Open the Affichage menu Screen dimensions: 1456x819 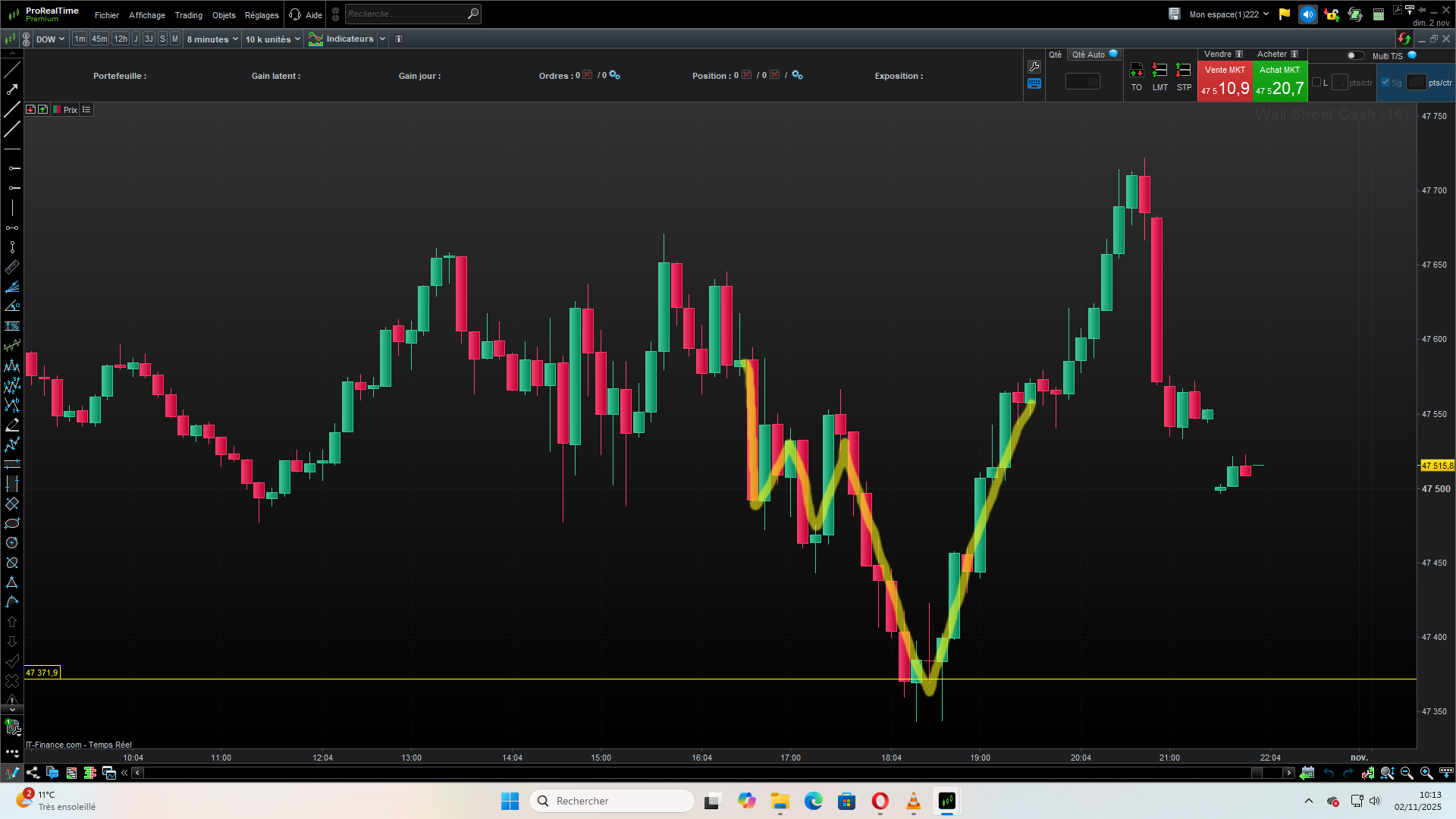click(x=146, y=15)
